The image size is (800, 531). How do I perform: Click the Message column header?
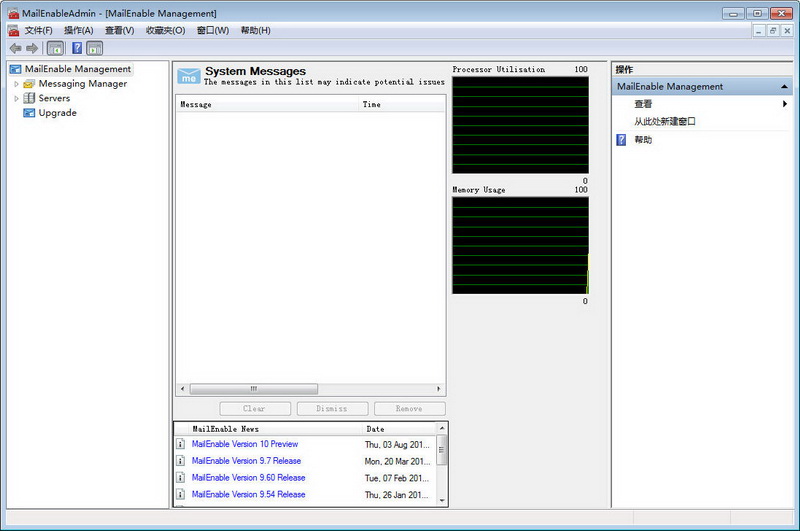pos(267,105)
